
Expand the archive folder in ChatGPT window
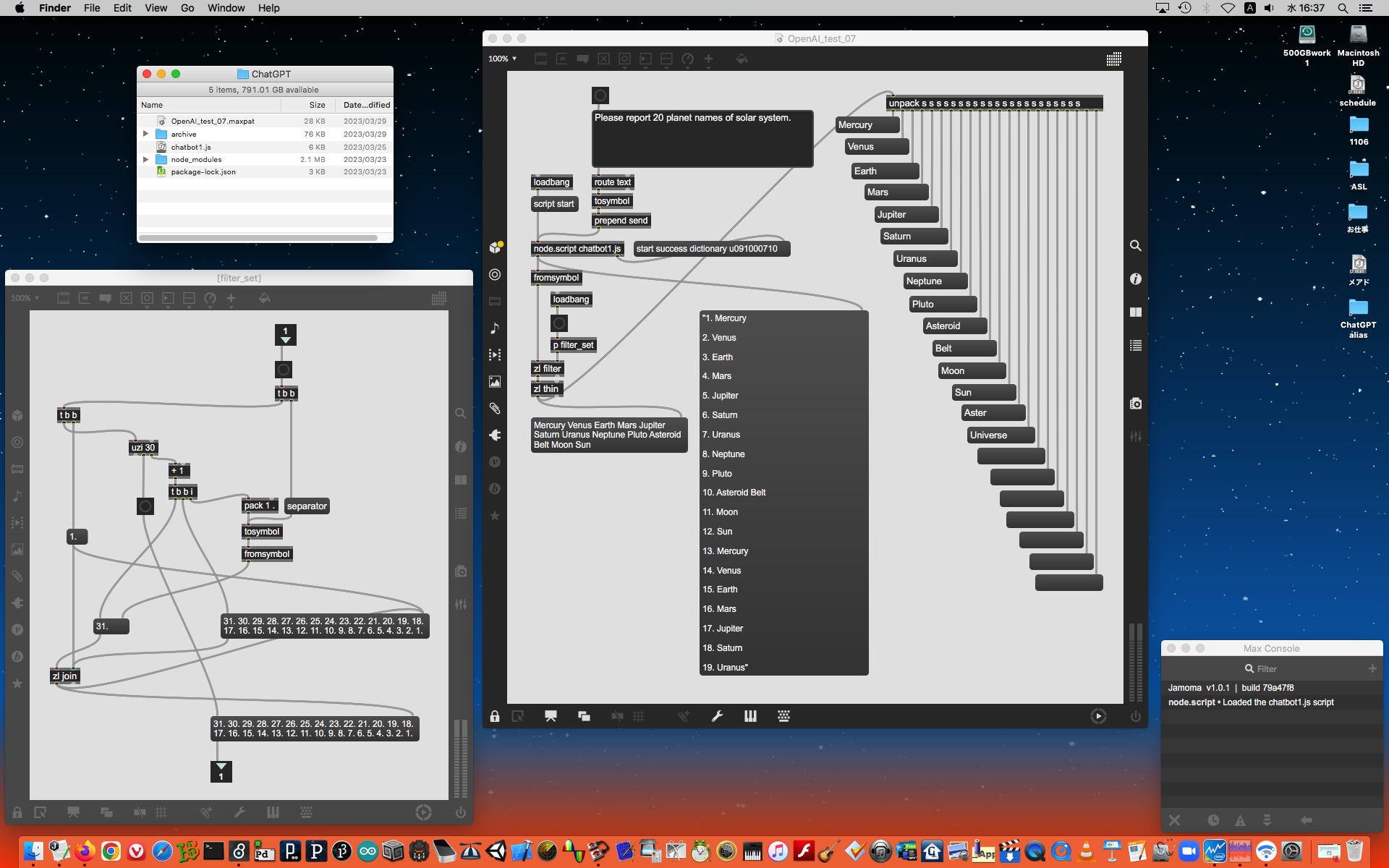coord(145,134)
